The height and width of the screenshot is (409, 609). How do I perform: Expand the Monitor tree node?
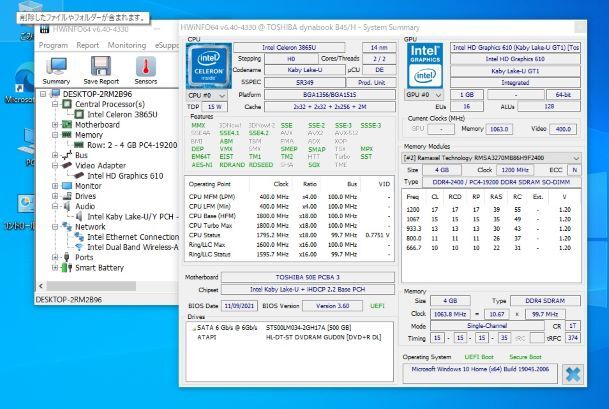(55, 186)
